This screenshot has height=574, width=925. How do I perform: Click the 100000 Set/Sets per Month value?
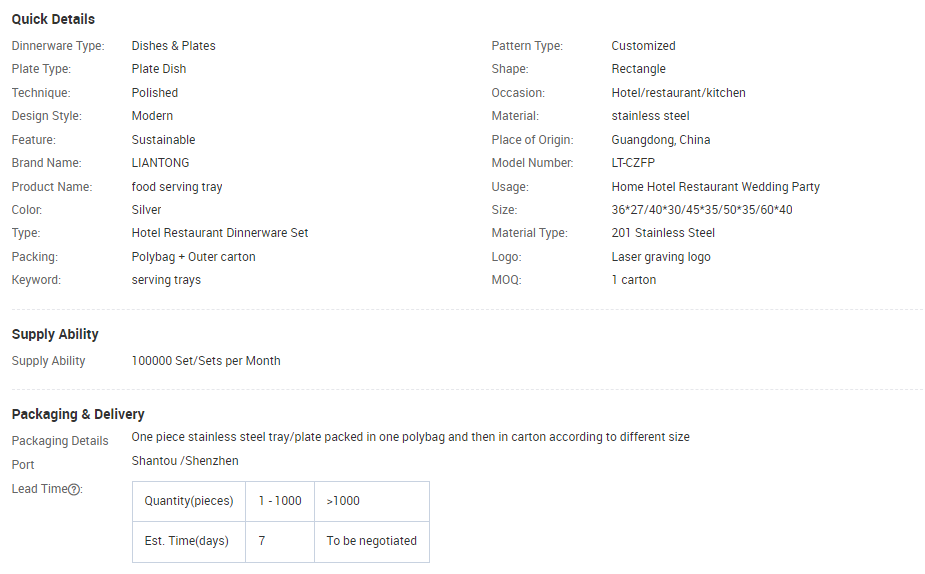206,361
